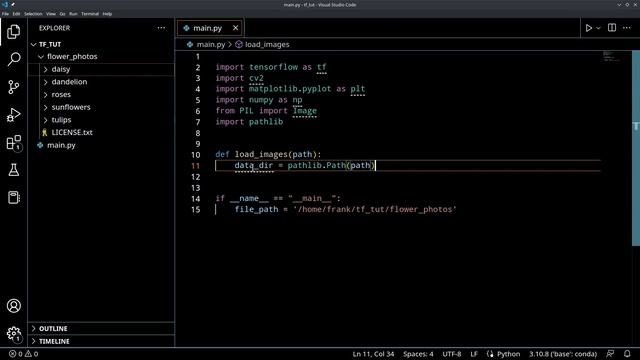Expand the TIMELINE section
Image resolution: width=640 pixels, height=360 pixels.
coord(101,341)
